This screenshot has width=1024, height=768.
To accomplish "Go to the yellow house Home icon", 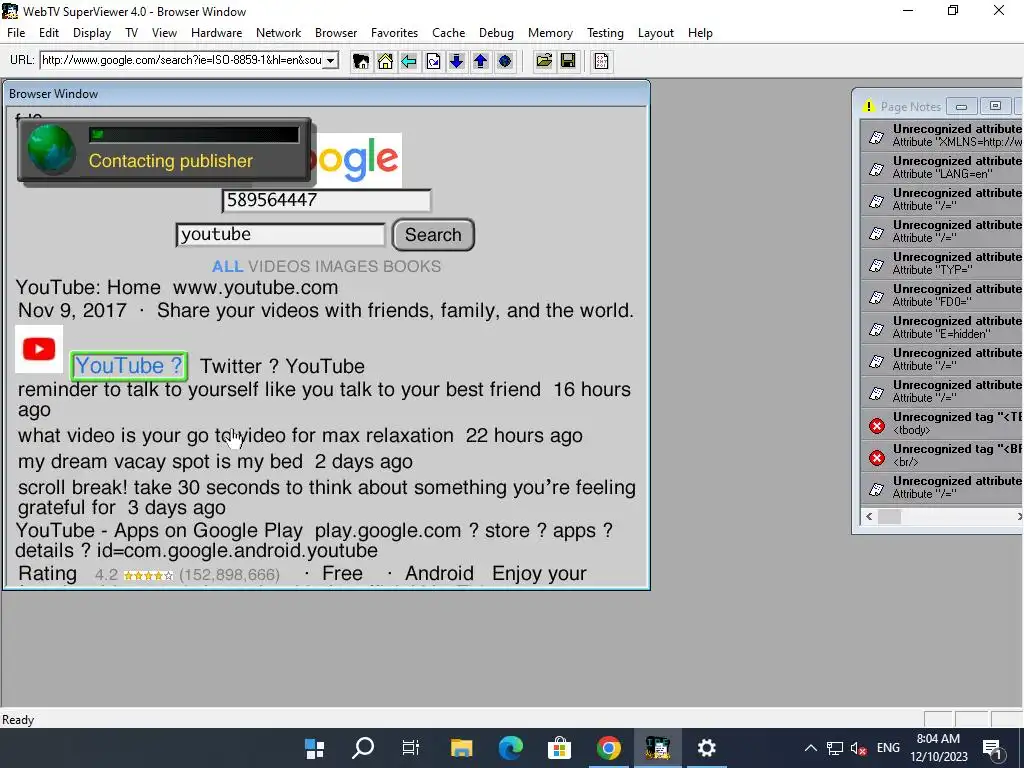I will tap(385, 61).
